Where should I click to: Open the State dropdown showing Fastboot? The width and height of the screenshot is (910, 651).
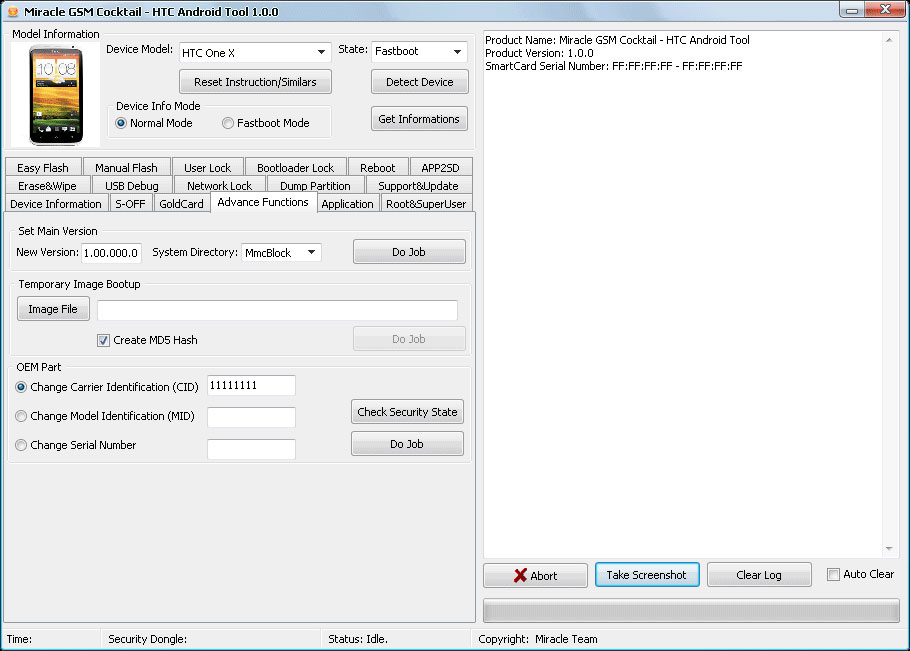pyautogui.click(x=419, y=52)
